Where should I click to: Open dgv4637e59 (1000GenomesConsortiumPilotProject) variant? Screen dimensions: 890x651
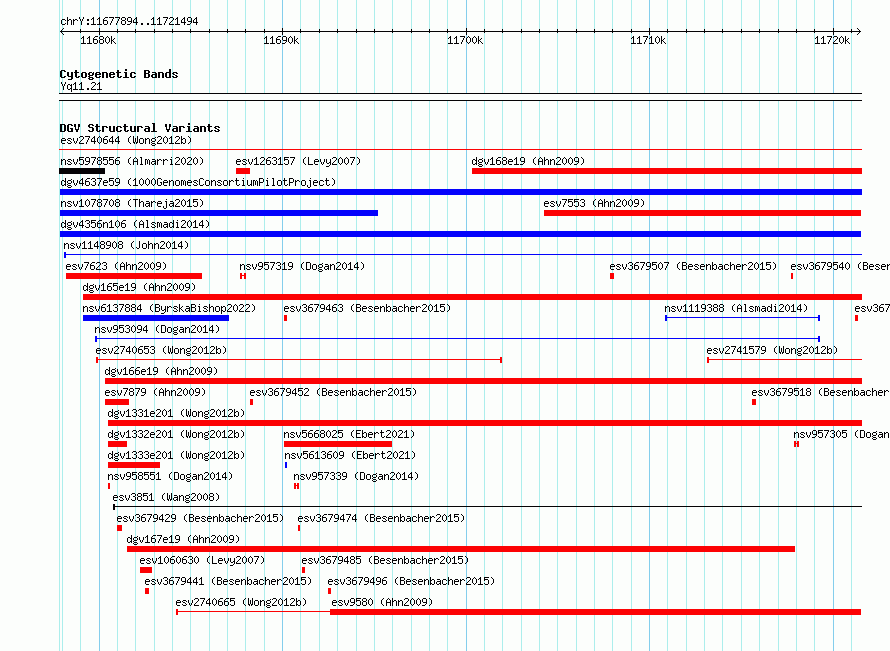coord(198,182)
